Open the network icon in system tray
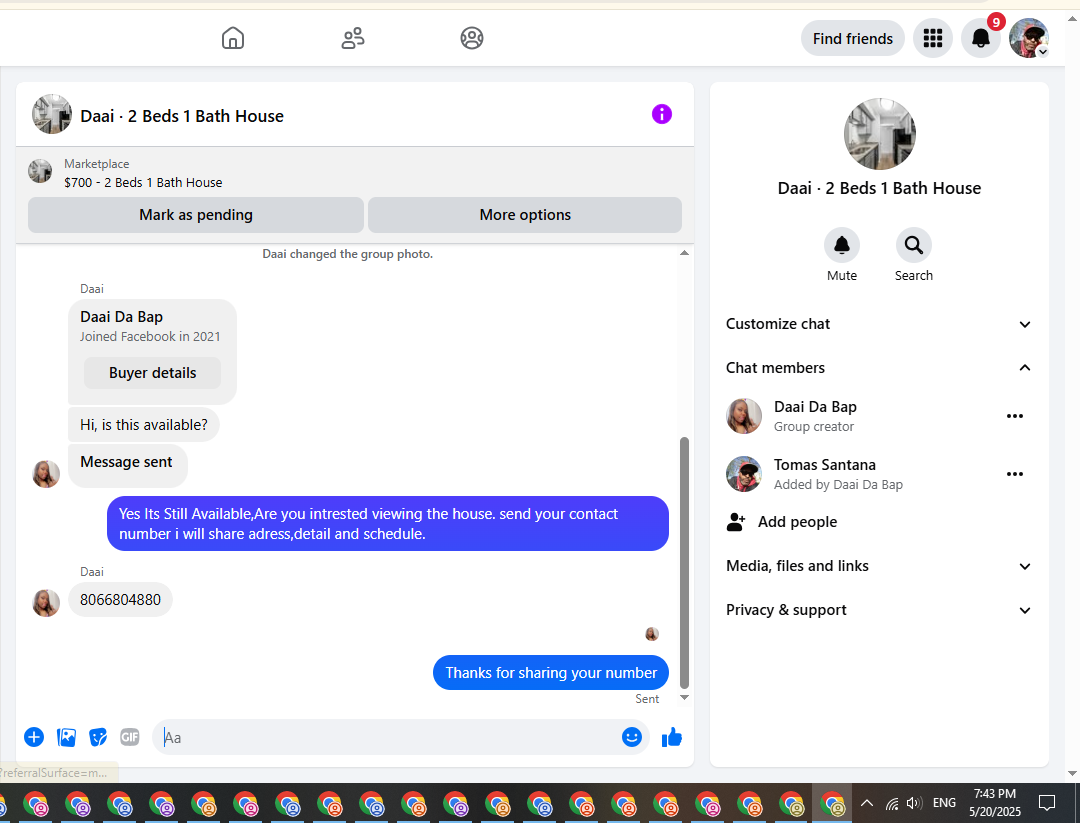This screenshot has height=823, width=1080. 892,803
